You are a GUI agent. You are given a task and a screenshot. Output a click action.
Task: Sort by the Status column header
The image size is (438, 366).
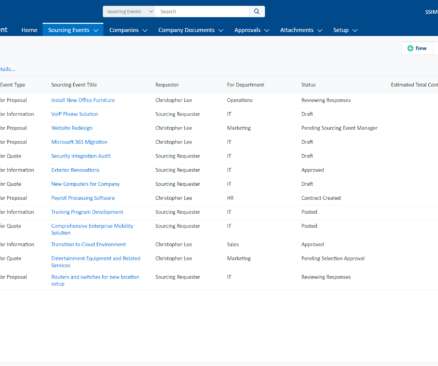click(308, 85)
